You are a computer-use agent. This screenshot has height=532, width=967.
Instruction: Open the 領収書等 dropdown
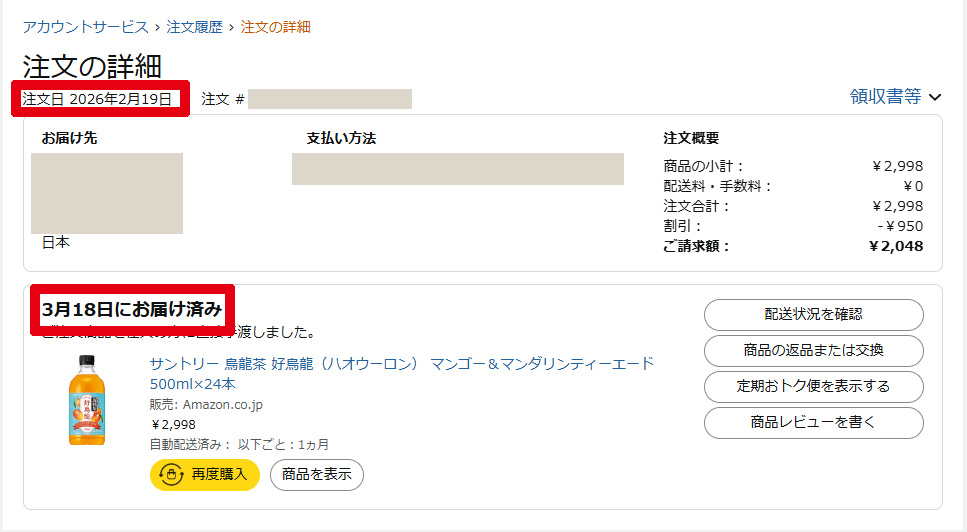point(886,97)
